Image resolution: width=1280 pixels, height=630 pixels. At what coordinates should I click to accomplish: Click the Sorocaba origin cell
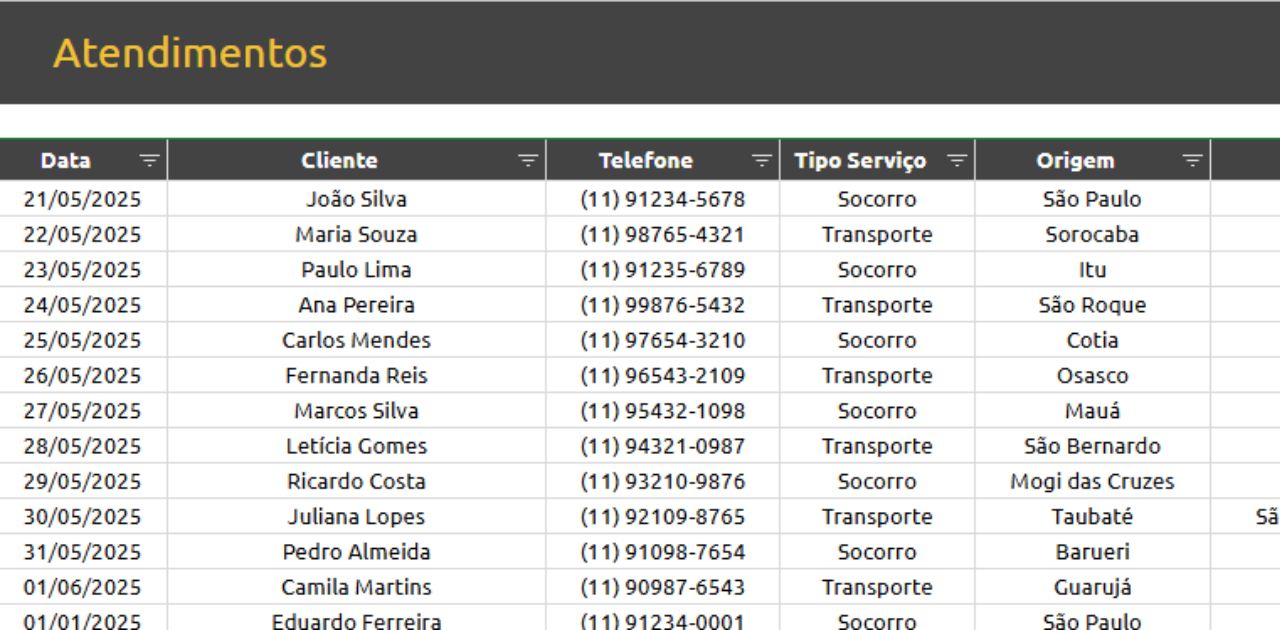click(x=1092, y=235)
